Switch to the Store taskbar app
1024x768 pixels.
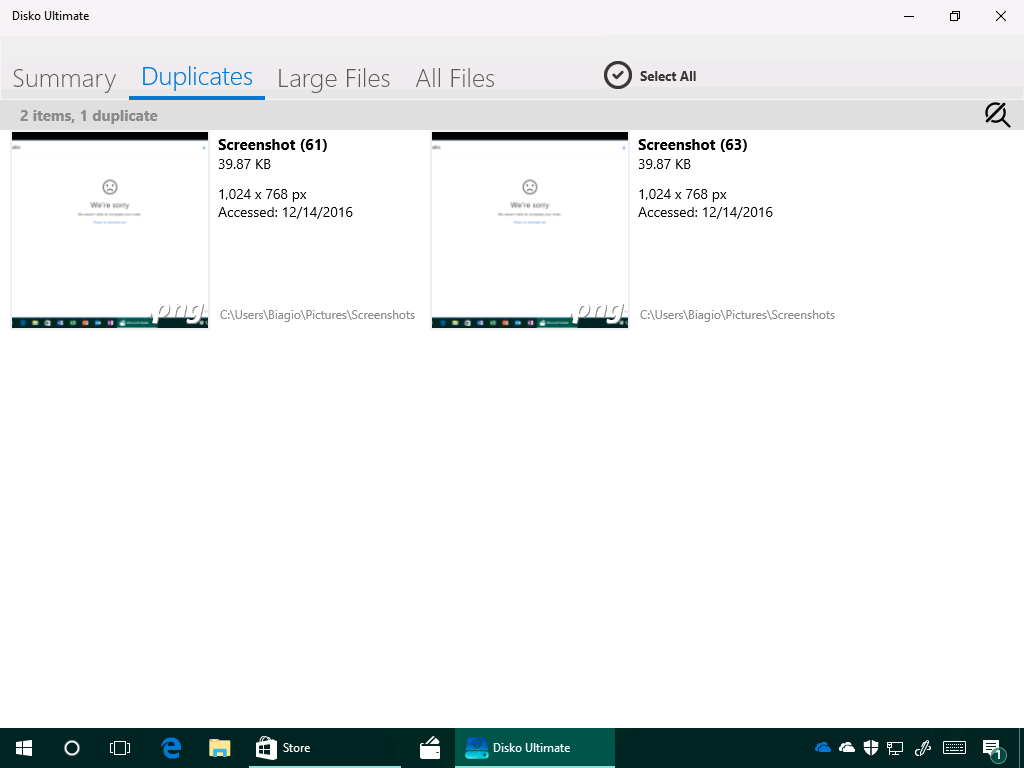325,748
